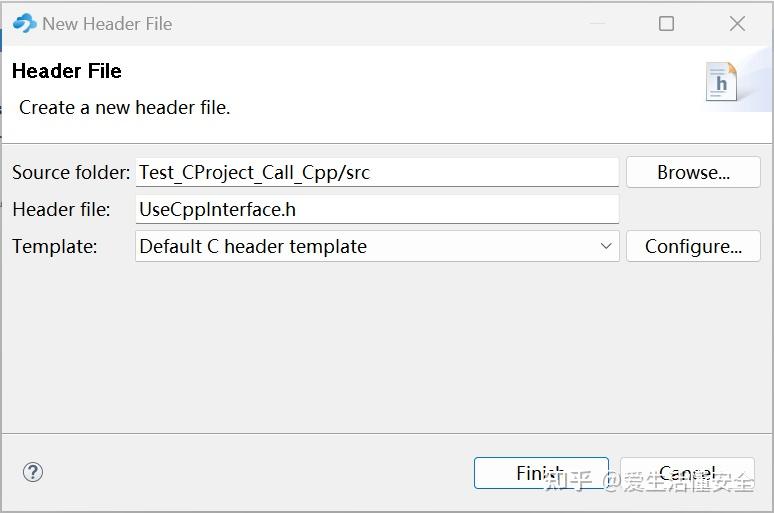This screenshot has height=513, width=774.
Task: Click the Header file label
Action: [x=61, y=209]
